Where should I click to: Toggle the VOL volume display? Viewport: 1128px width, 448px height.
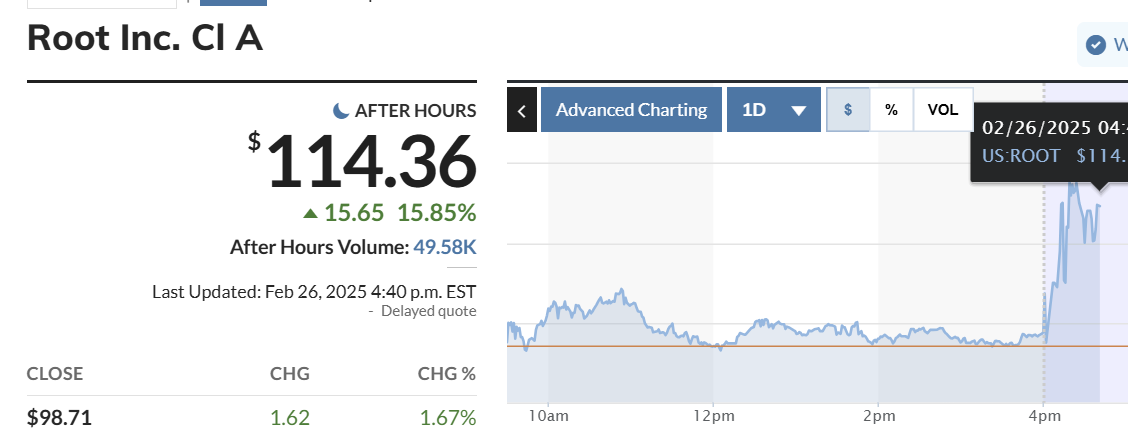pyautogui.click(x=943, y=110)
